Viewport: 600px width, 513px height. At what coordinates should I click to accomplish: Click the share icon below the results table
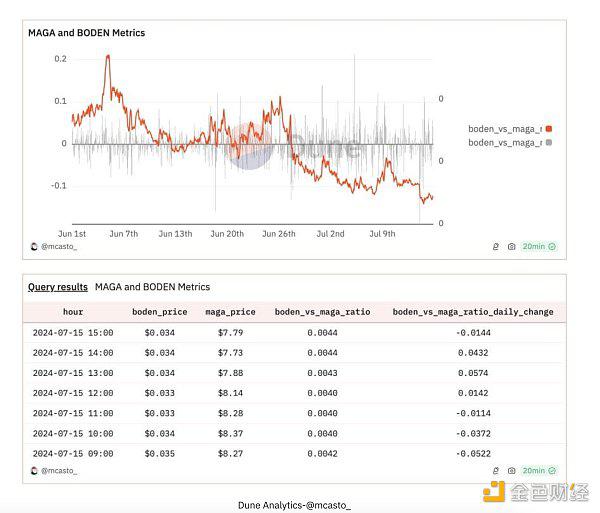click(496, 471)
